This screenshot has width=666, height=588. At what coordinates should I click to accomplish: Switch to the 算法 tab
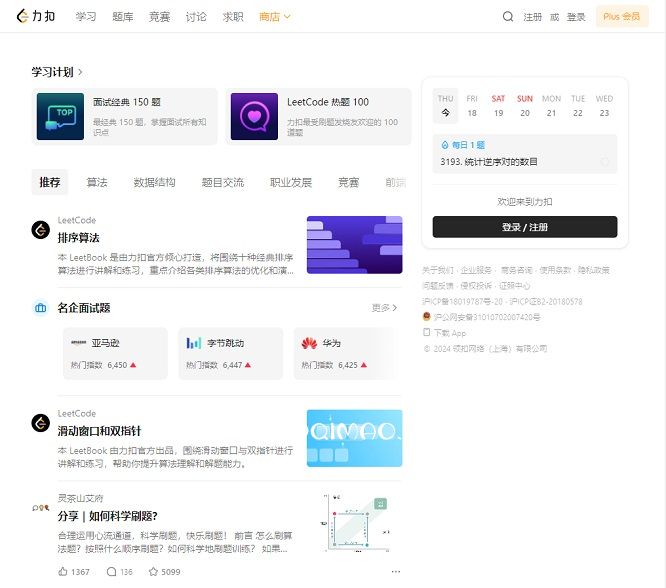pos(97,182)
